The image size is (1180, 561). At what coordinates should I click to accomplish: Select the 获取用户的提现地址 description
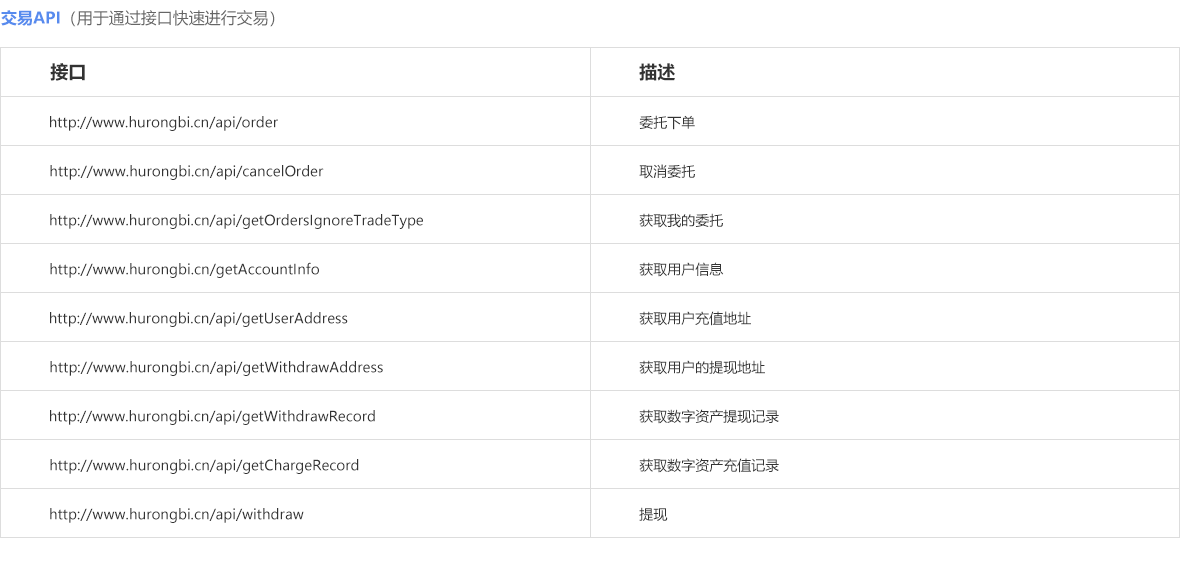pos(702,367)
